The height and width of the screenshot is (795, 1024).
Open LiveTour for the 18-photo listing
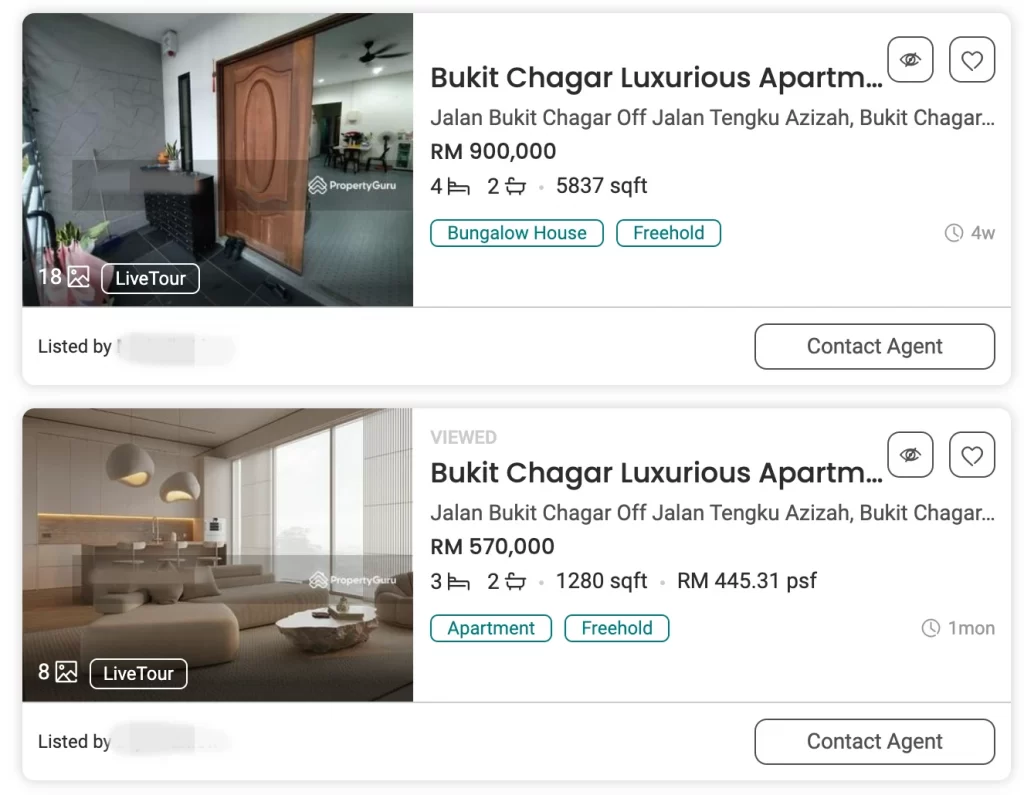click(x=150, y=278)
